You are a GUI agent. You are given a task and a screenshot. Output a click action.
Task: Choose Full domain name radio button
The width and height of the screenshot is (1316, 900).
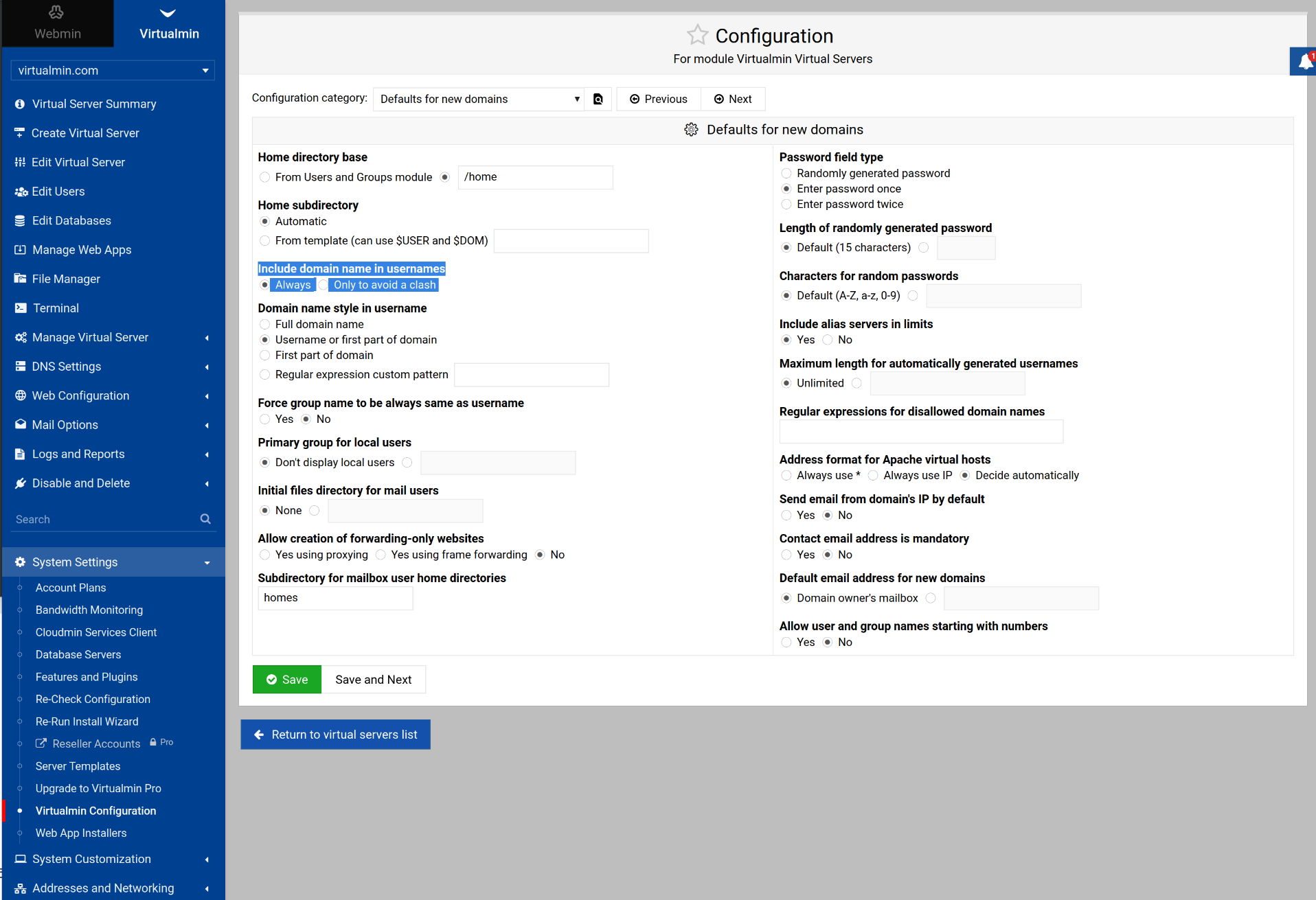click(265, 324)
